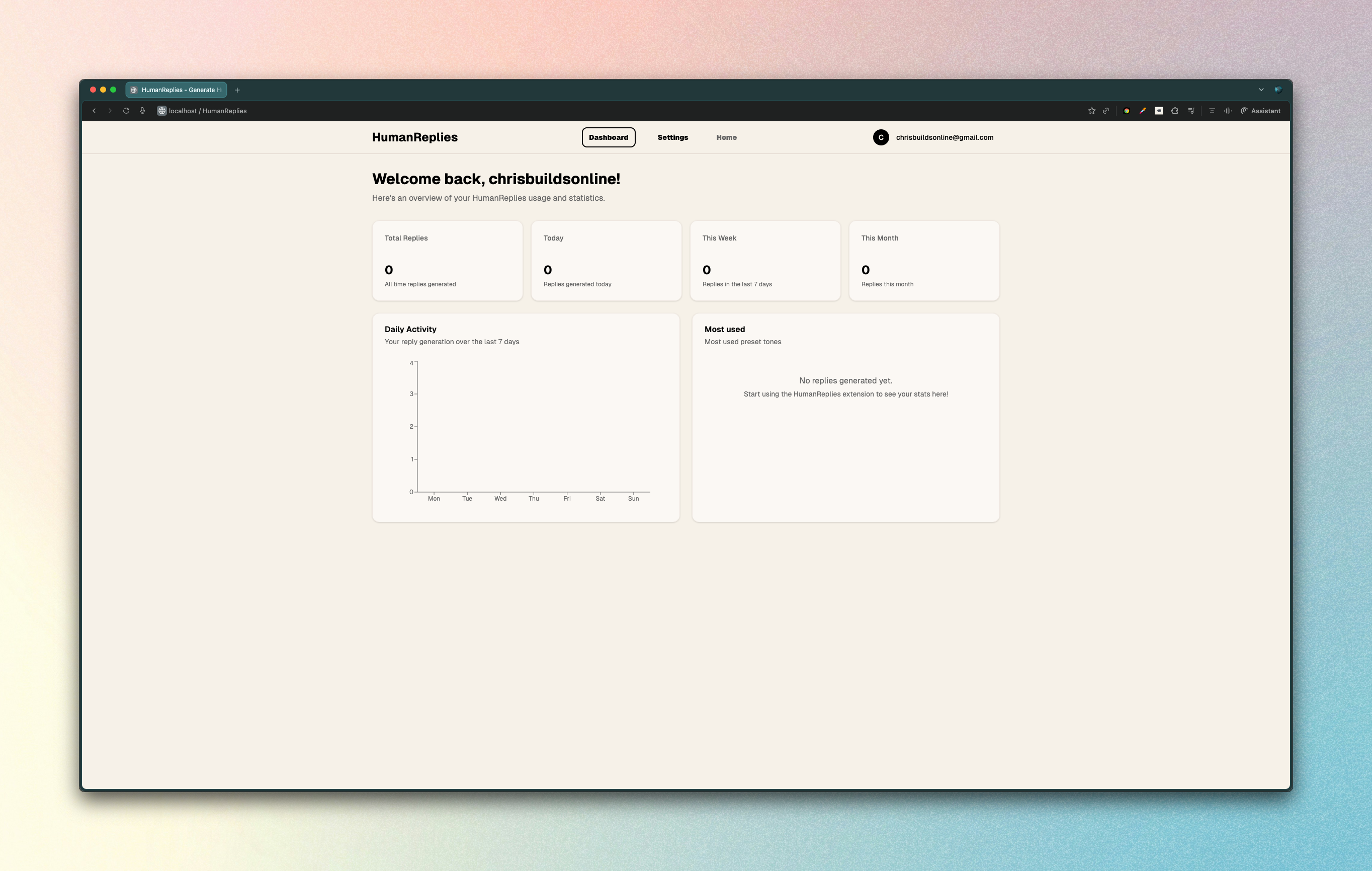Screen dimensions: 1372x871
Task: Switch to the Settings nav tab
Action: click(672, 137)
